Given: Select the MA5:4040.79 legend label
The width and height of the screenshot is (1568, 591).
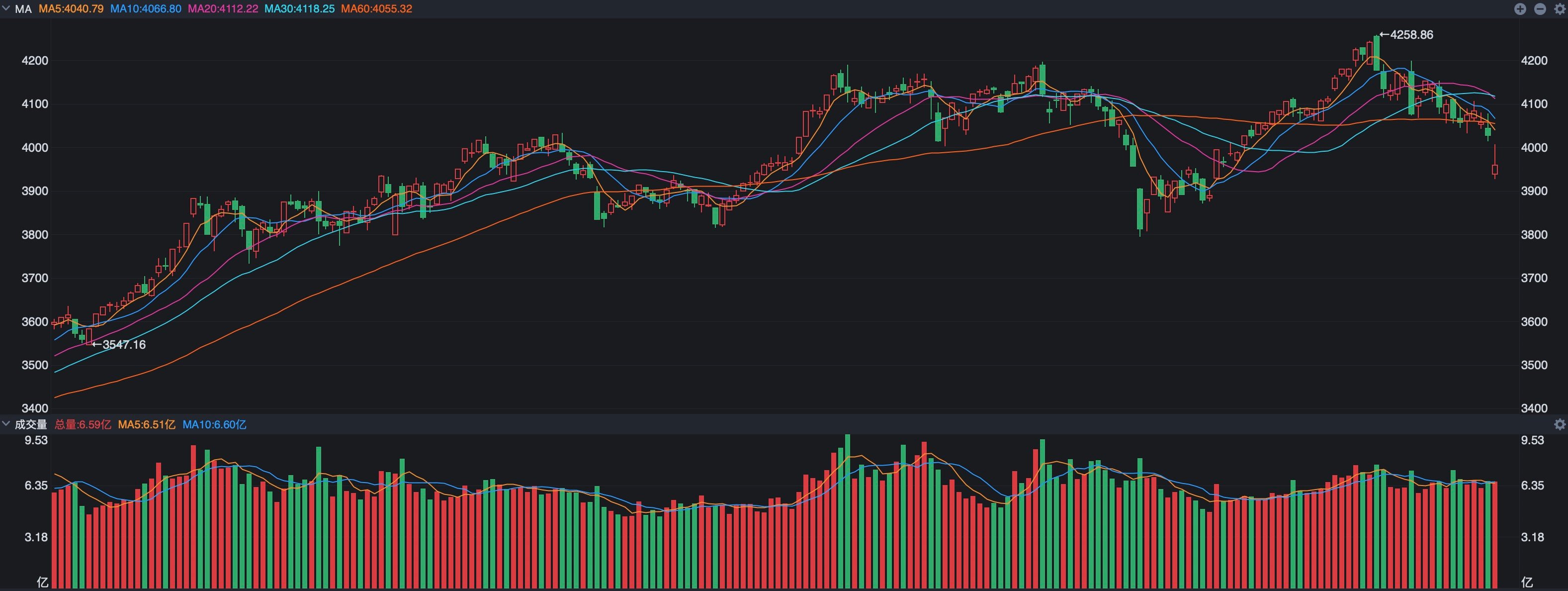Looking at the screenshot, I should click(x=71, y=9).
